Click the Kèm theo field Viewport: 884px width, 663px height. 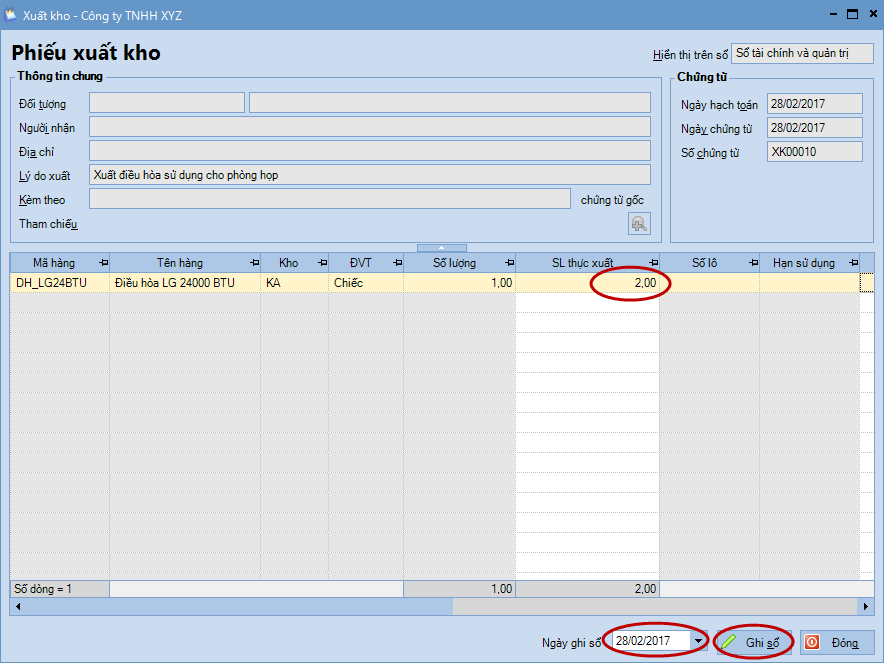coord(330,198)
